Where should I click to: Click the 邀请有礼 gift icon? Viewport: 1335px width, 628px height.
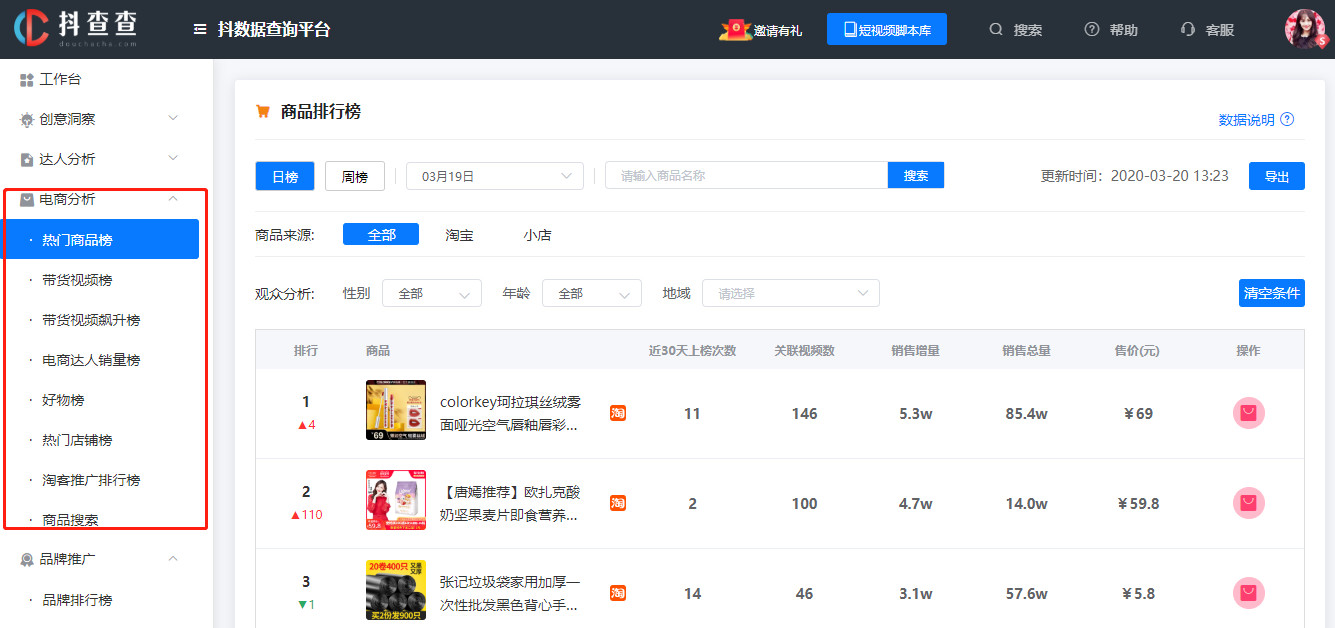[x=736, y=30]
